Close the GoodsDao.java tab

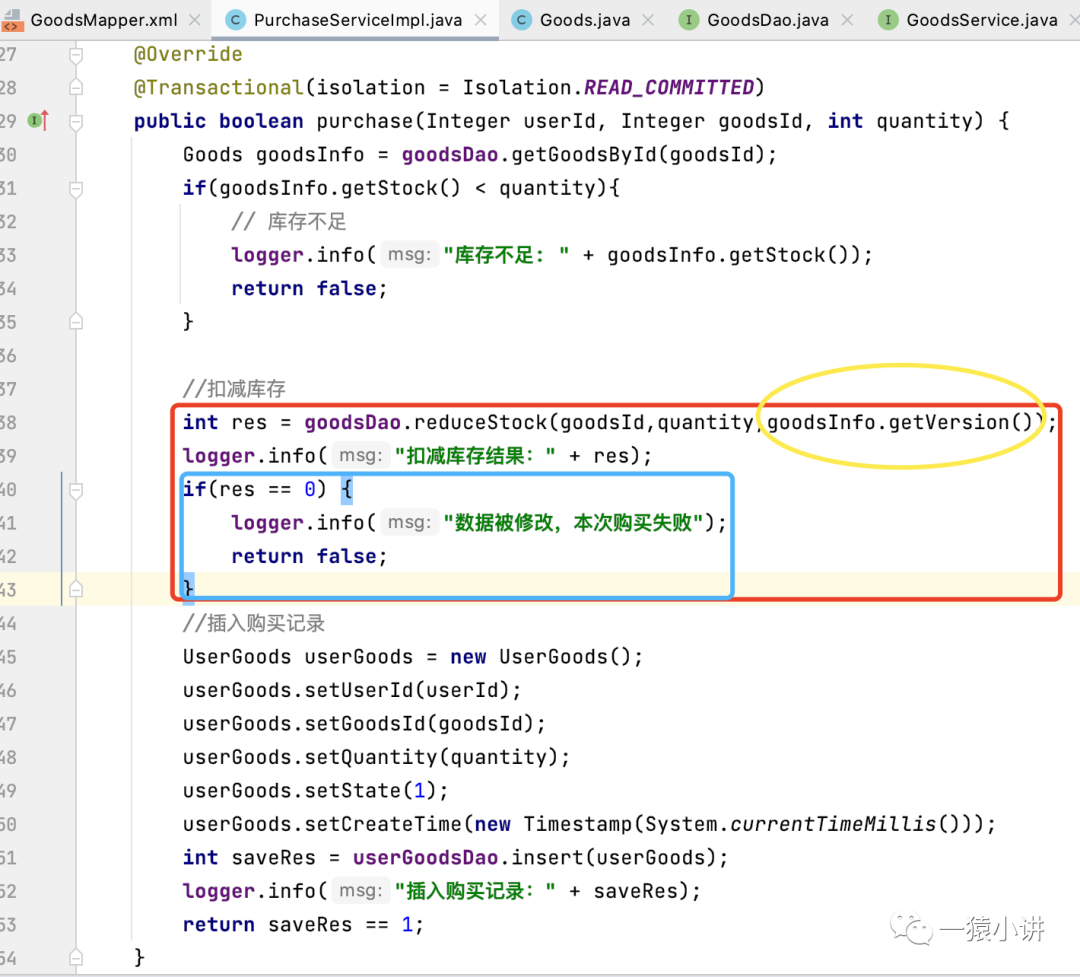847,20
